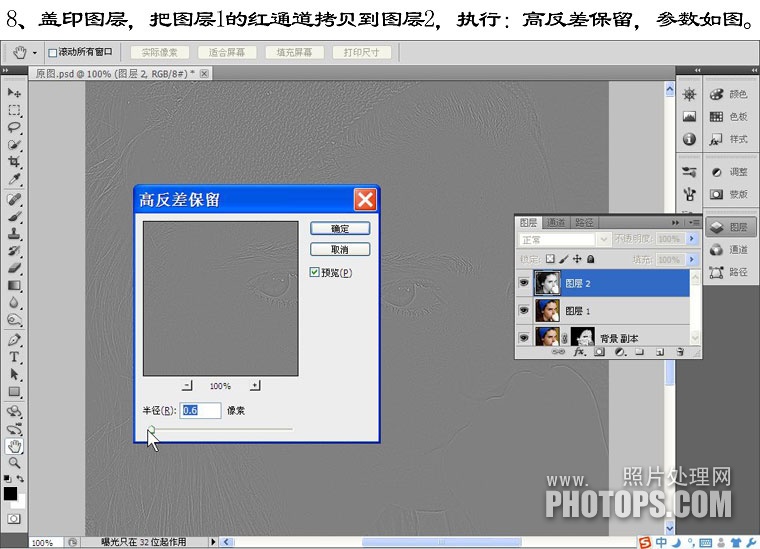The width and height of the screenshot is (760, 549).
Task: Create new adjustment layer icon
Action: coord(619,352)
